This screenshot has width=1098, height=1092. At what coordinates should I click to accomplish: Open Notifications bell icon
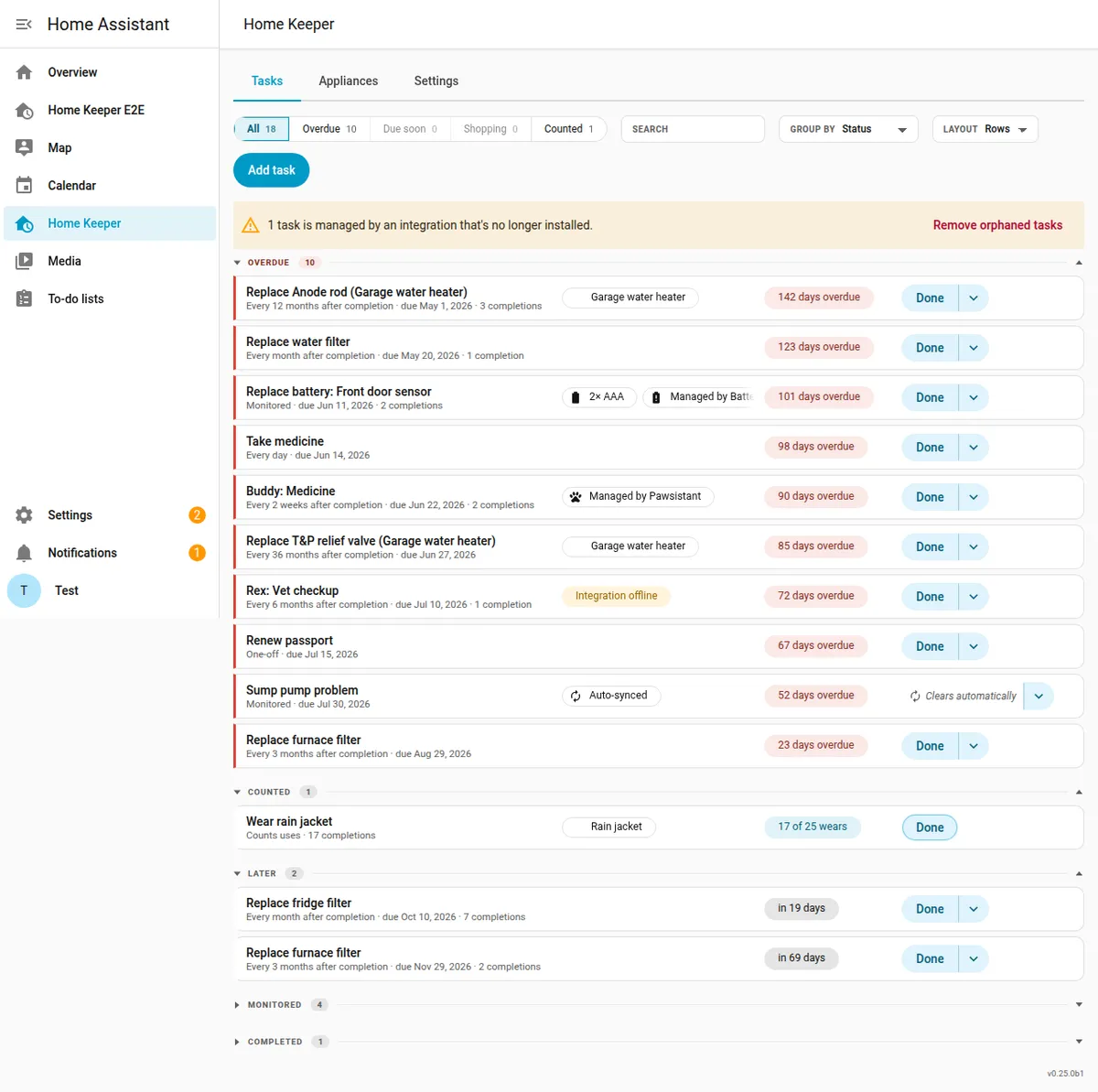(25, 553)
